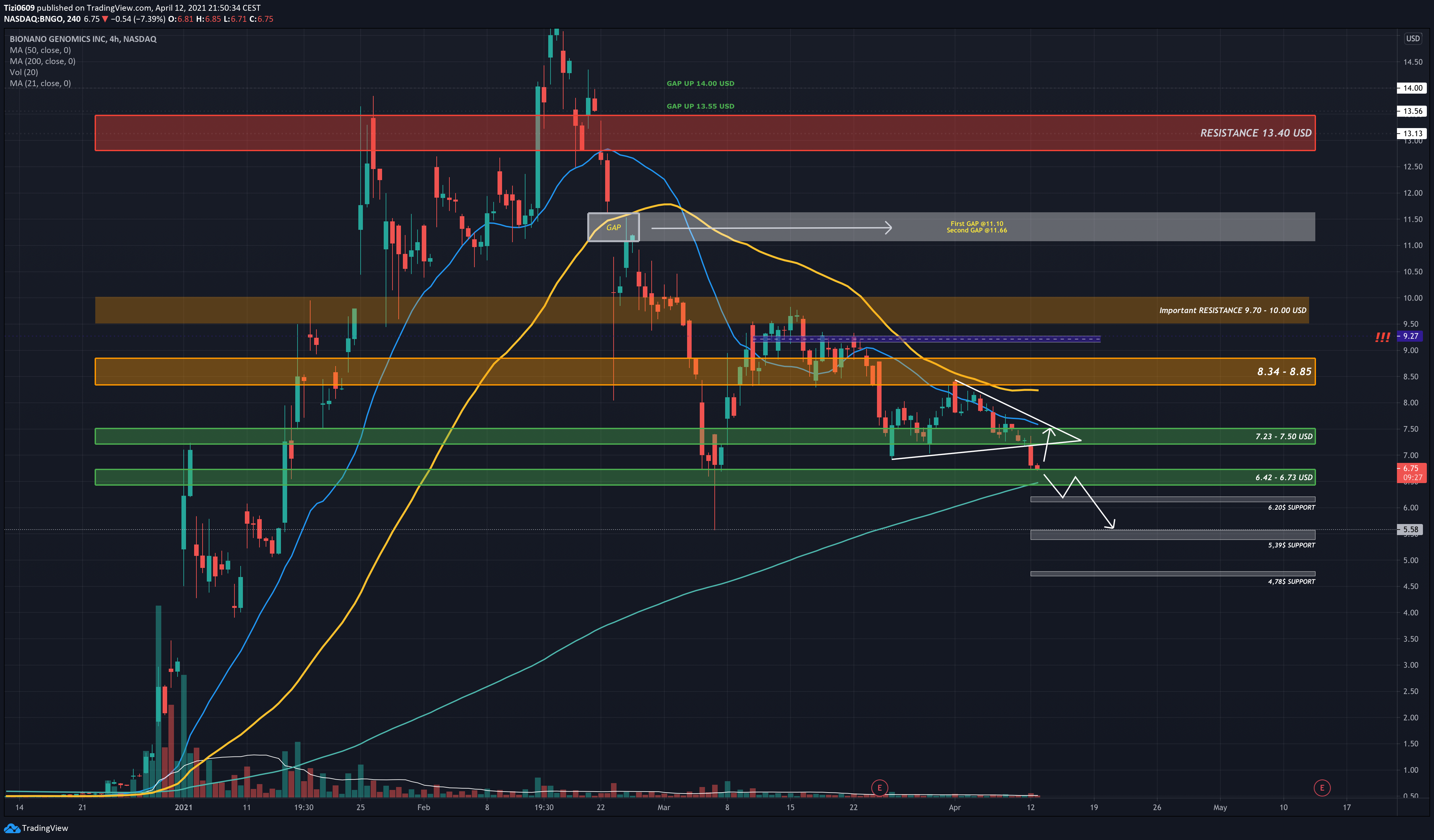The image size is (1434, 840).
Task: Click the 'Feb' label on time axis
Action: [423, 807]
